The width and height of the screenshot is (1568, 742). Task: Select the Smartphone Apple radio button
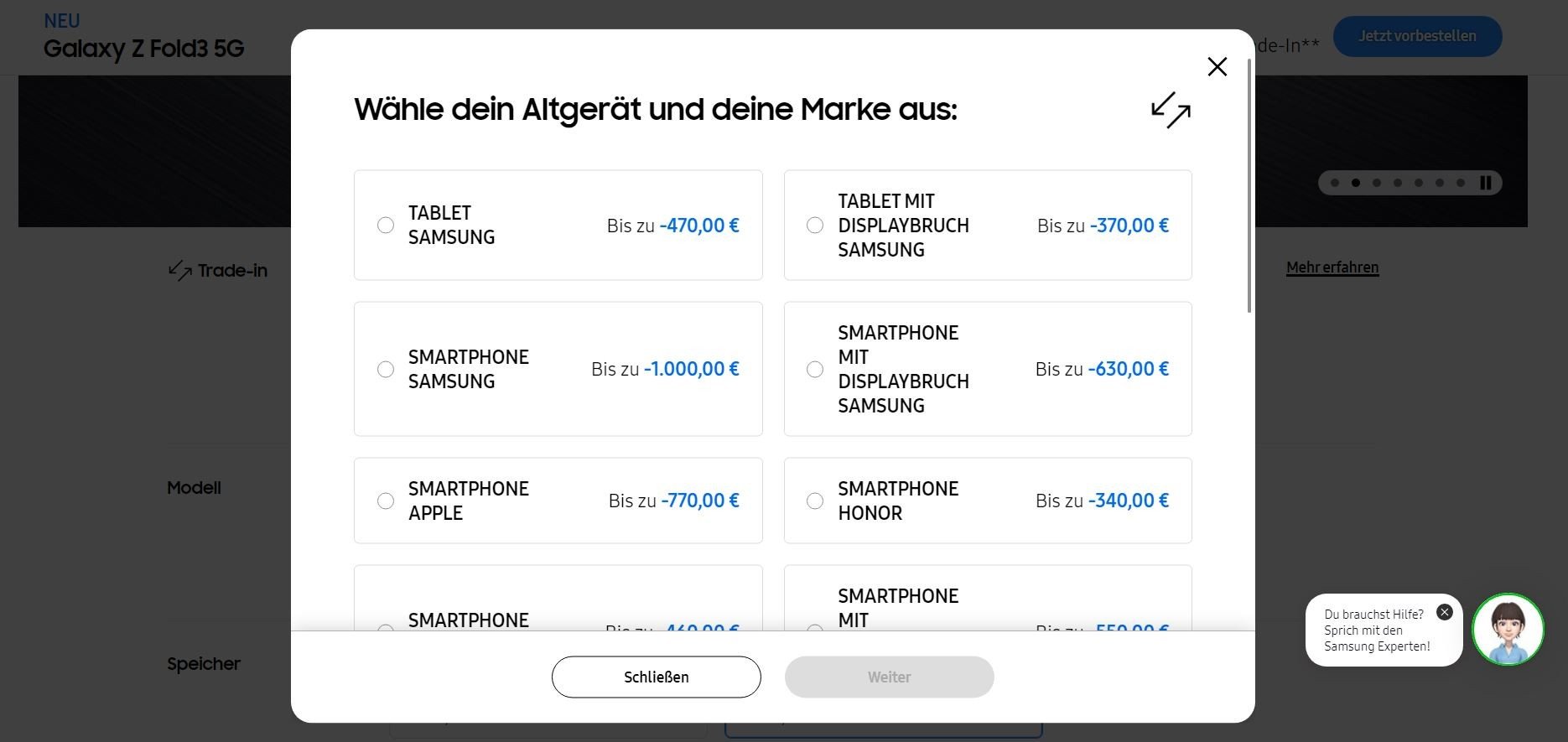click(x=386, y=501)
